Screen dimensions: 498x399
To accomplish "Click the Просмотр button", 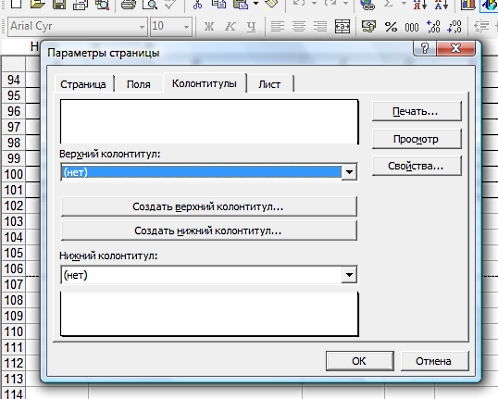I will coord(417,139).
